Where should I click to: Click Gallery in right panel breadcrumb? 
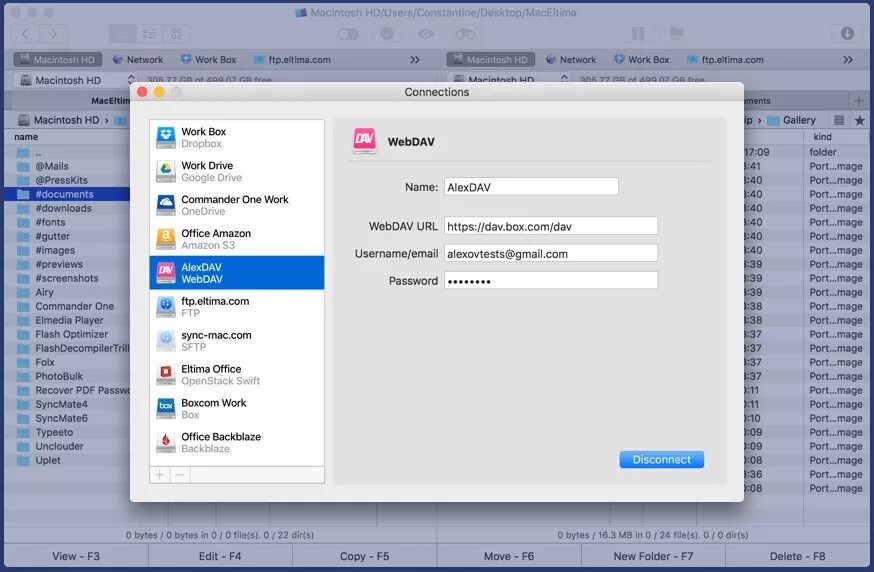792,120
